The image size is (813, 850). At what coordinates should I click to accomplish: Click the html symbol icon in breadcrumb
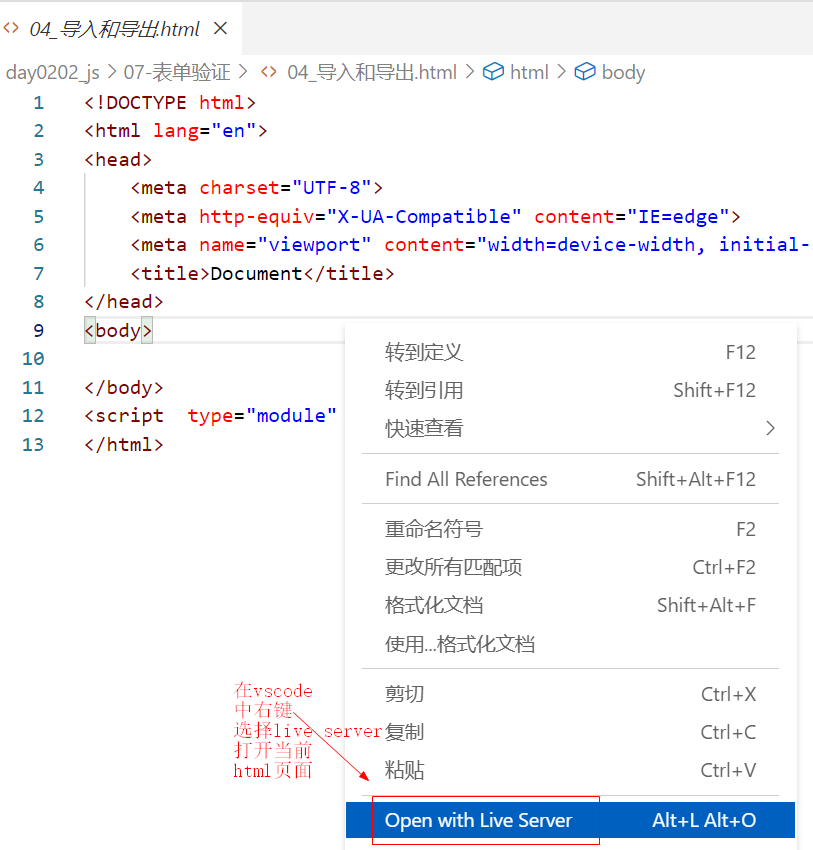[493, 72]
